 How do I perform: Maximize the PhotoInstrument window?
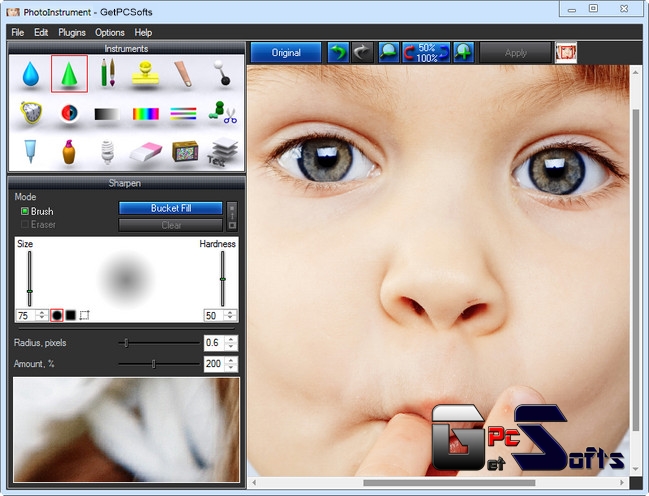click(x=593, y=8)
